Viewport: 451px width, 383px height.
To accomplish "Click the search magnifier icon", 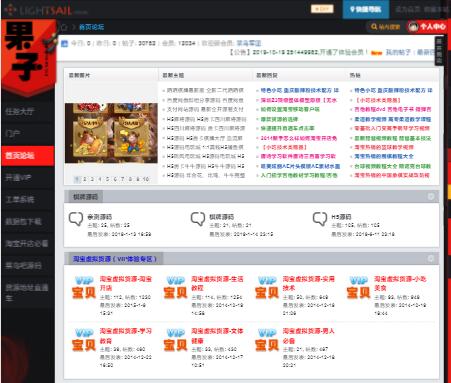I will point(374,27).
